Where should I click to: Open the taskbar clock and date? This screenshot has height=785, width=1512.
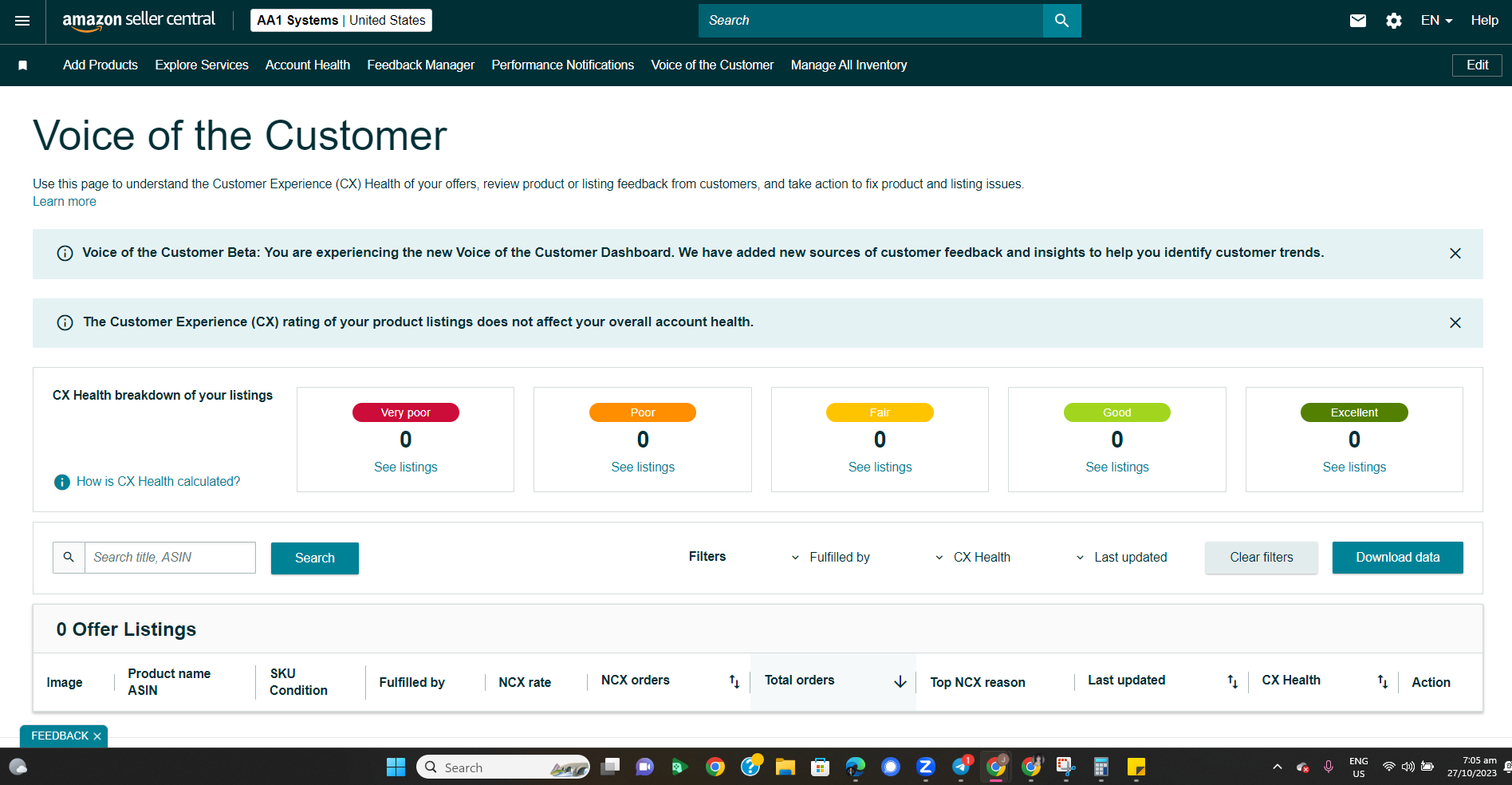click(1472, 767)
